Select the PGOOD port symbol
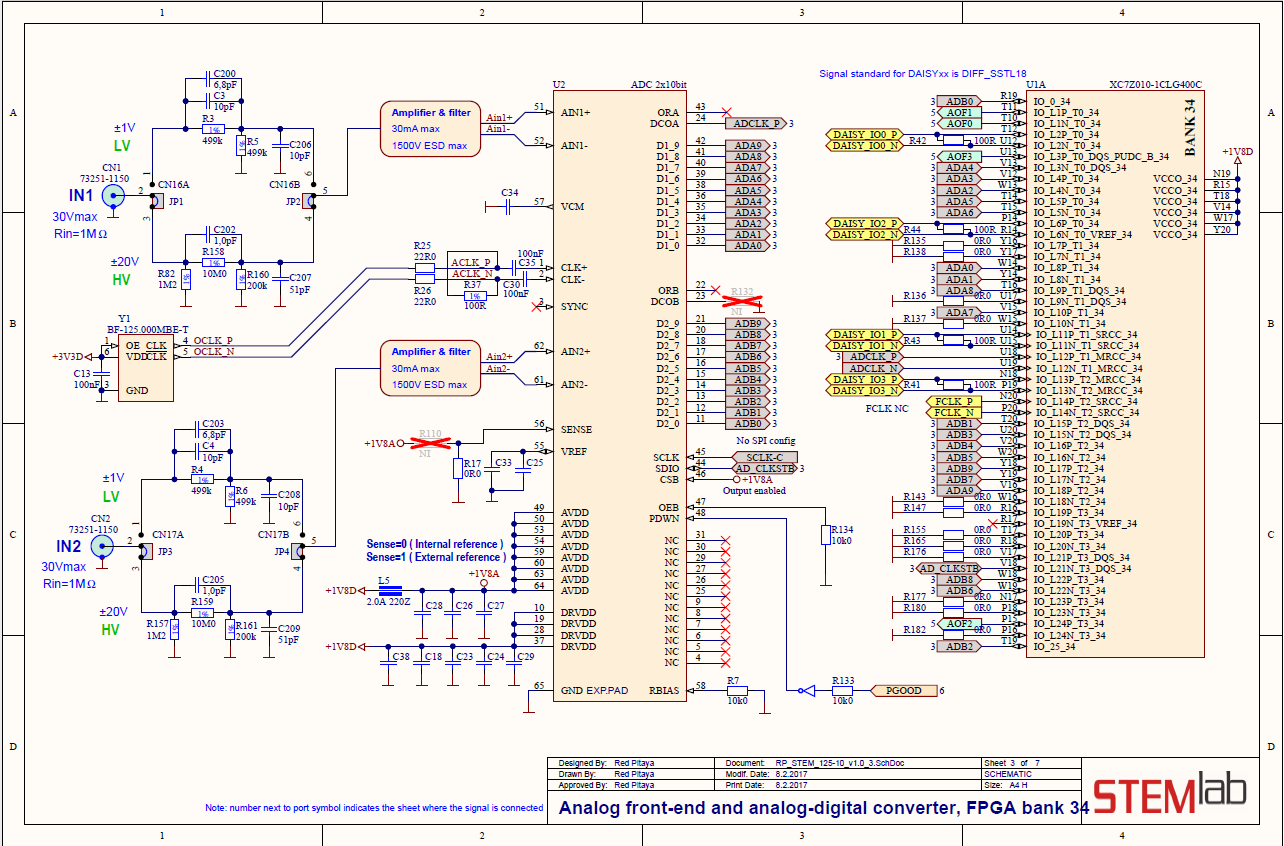1284x846 pixels. click(x=904, y=690)
